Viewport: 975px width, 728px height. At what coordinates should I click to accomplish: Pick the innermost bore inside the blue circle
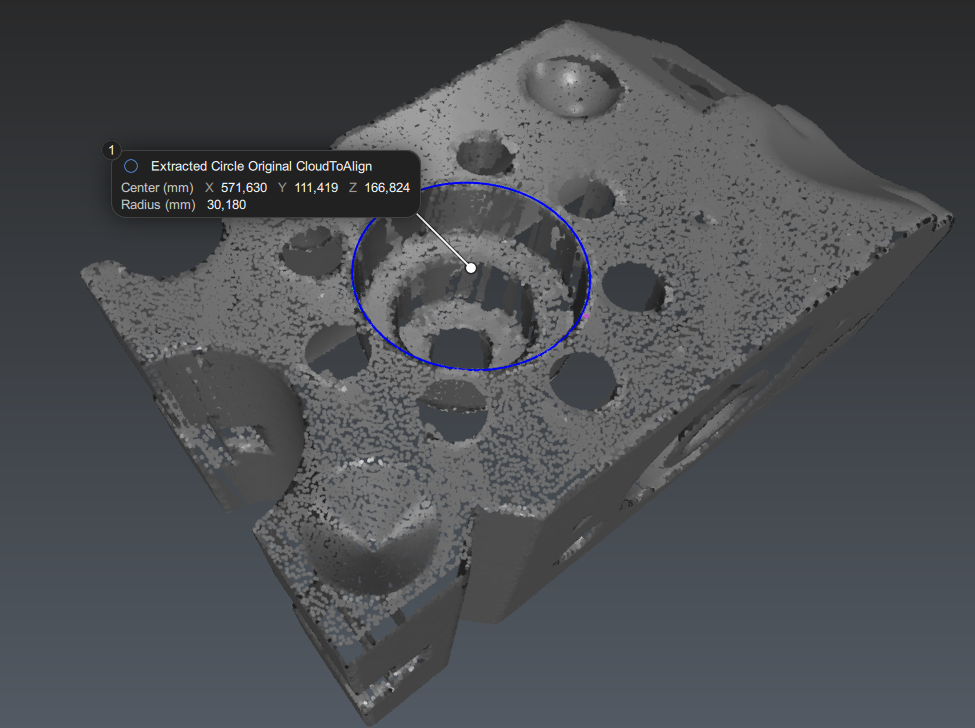click(460, 345)
